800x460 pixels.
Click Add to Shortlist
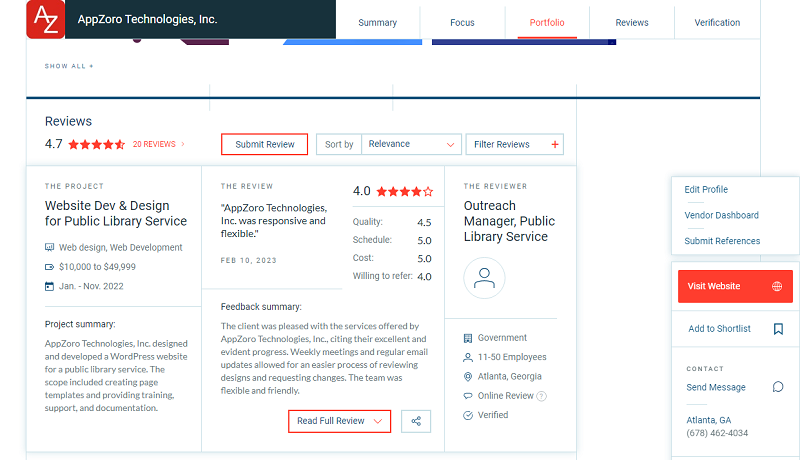(719, 329)
